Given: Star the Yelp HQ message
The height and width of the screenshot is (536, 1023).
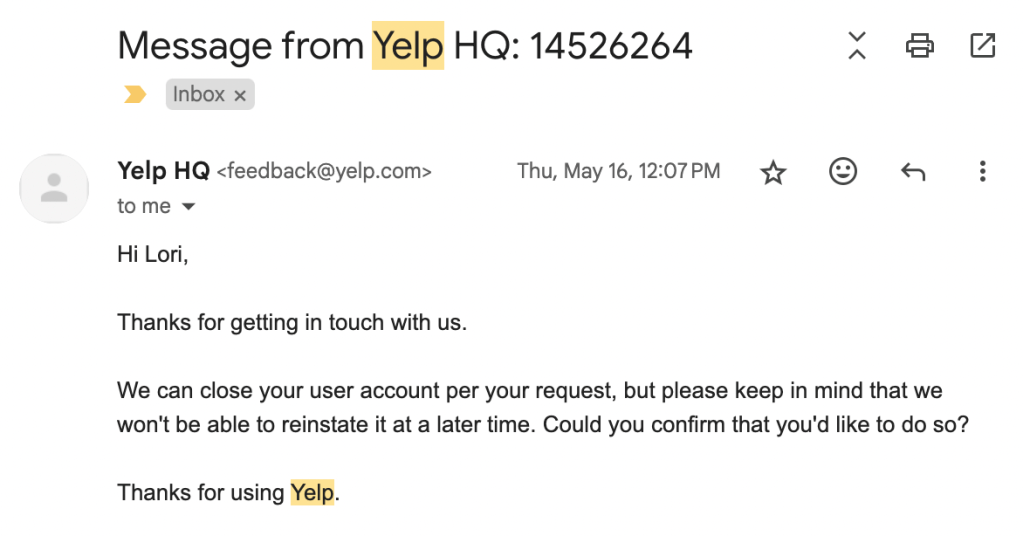Looking at the screenshot, I should pos(773,172).
